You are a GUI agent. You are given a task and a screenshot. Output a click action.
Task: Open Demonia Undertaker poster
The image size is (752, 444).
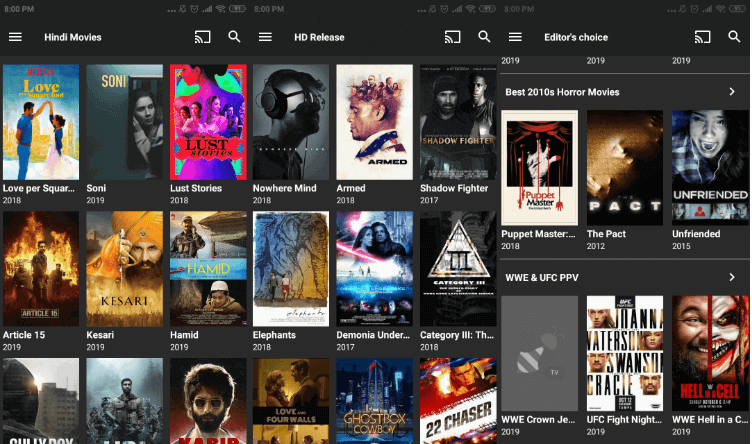375,269
